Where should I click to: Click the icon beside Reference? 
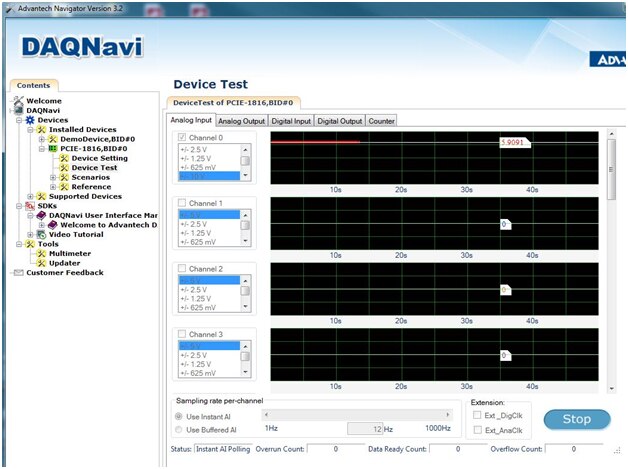[64, 187]
